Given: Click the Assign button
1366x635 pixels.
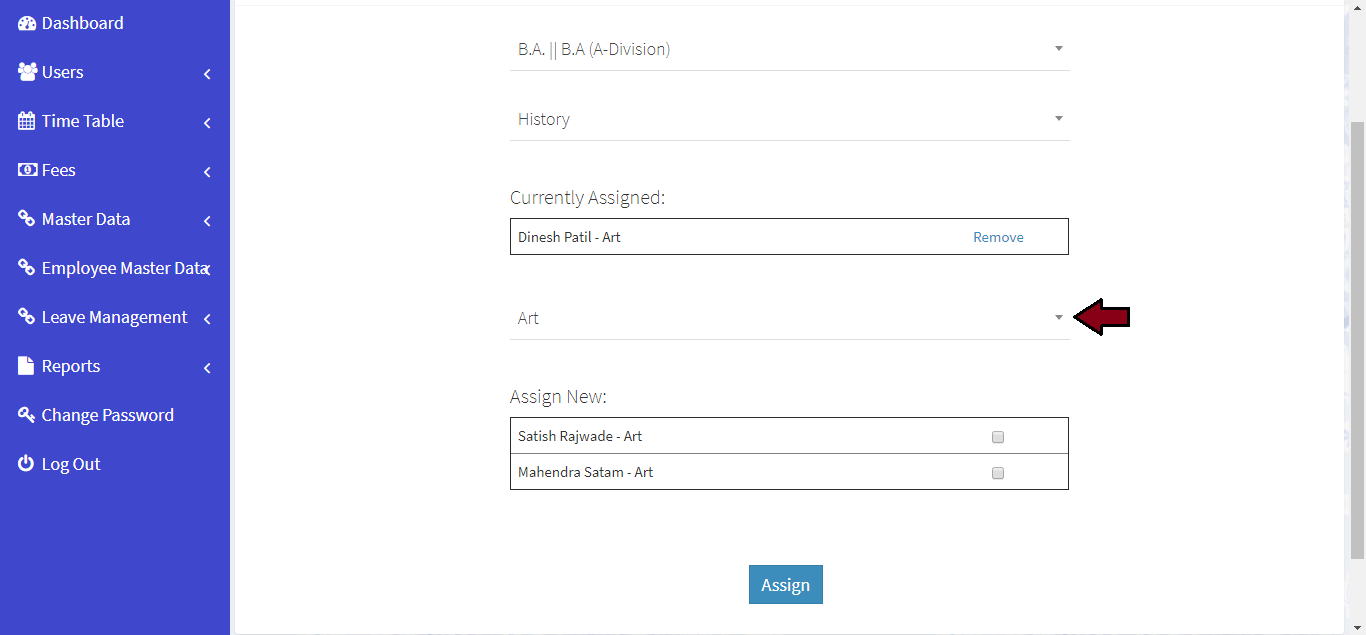Looking at the screenshot, I should click(x=785, y=585).
